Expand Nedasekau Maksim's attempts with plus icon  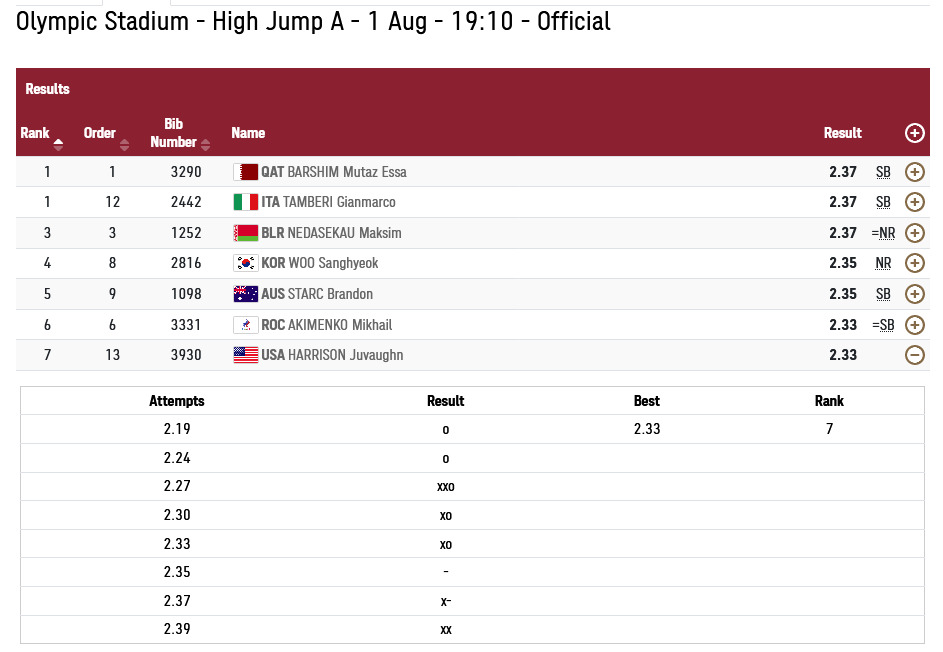tap(914, 233)
